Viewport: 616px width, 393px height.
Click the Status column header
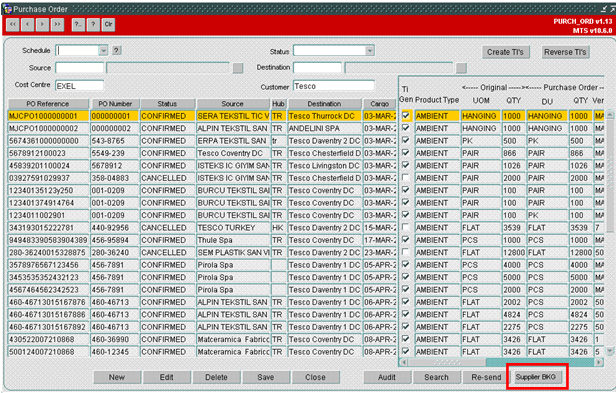pos(167,104)
